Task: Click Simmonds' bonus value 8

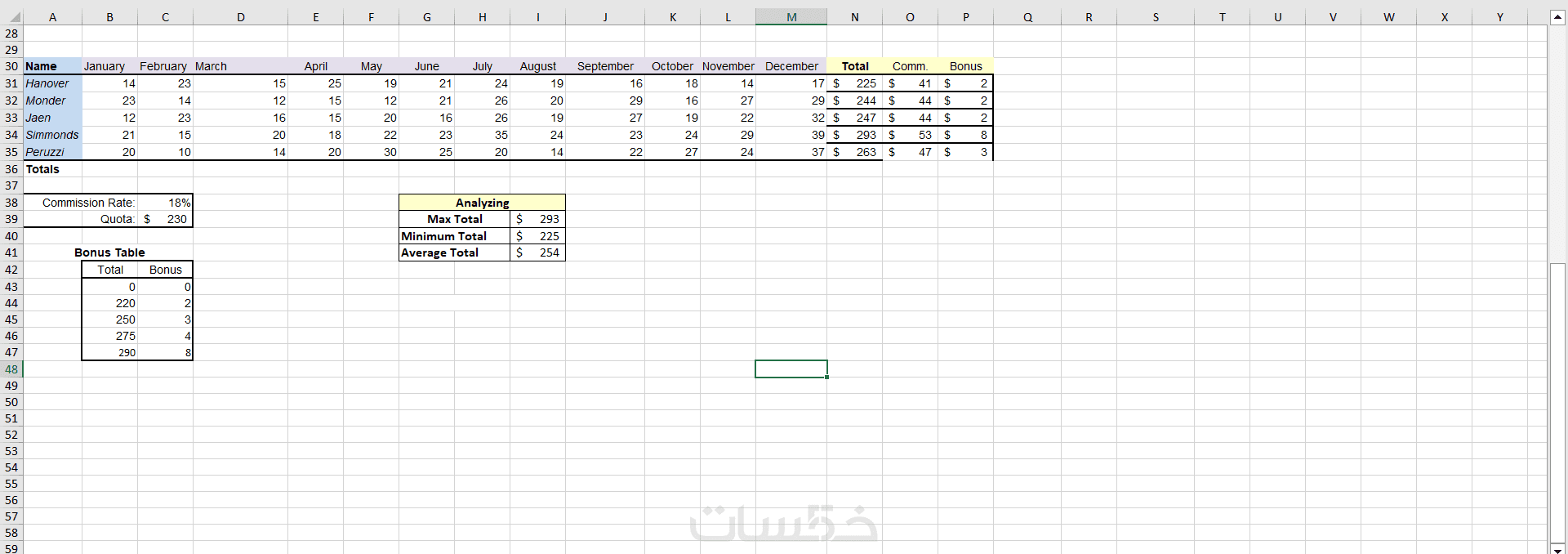Action: 966,135
